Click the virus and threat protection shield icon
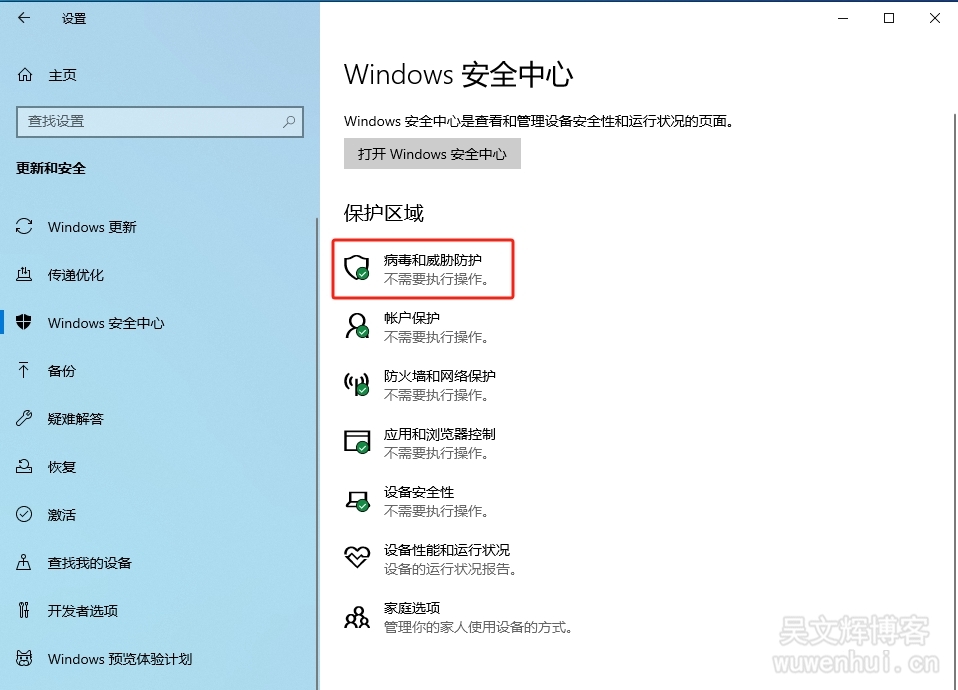 357,268
